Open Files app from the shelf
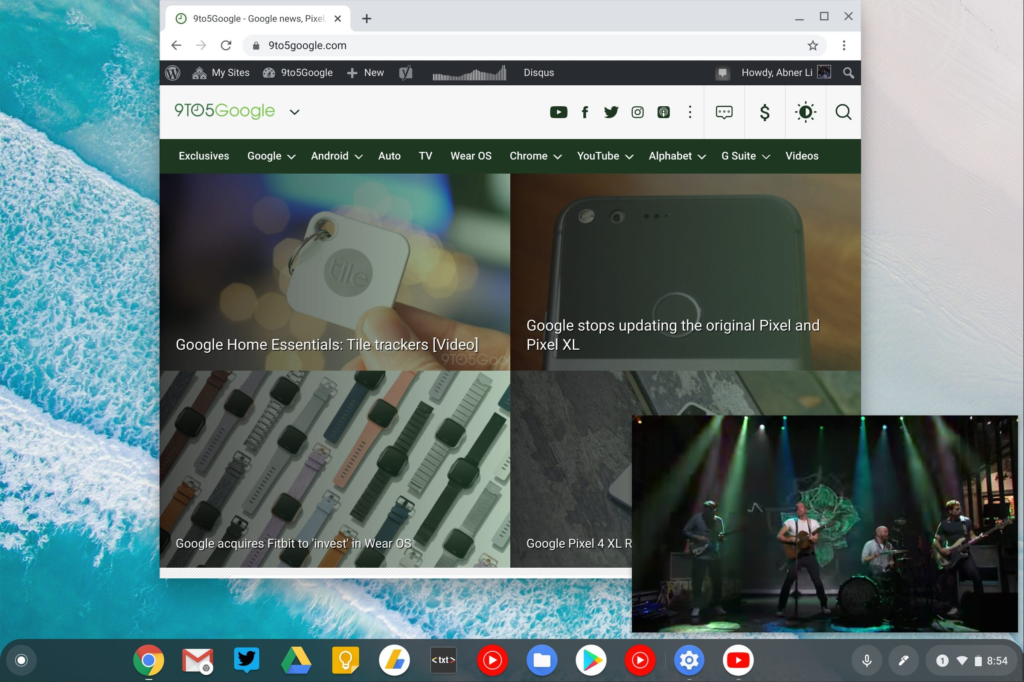Image resolution: width=1024 pixels, height=682 pixels. tap(541, 660)
